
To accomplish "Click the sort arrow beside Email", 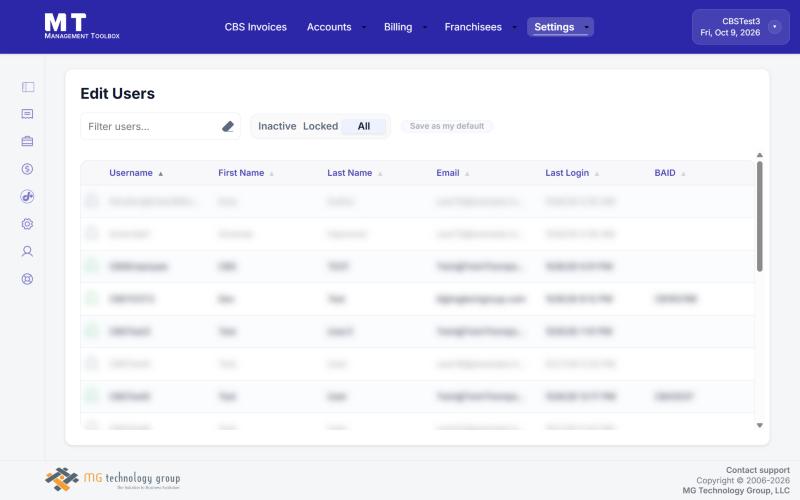I will (467, 173).
